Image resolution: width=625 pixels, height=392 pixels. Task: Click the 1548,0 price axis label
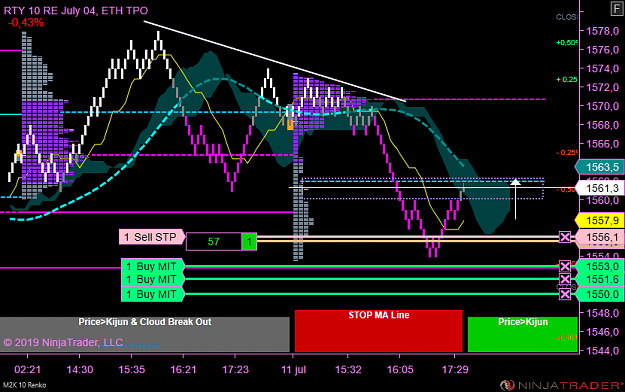pos(602,313)
